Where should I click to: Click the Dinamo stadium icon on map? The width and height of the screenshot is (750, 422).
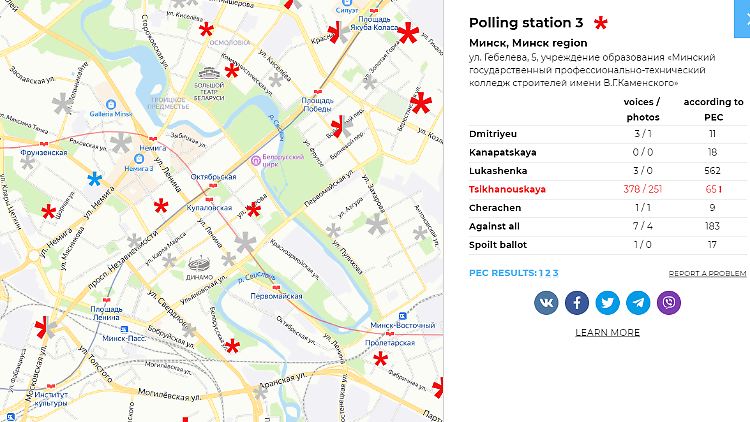pos(199,263)
